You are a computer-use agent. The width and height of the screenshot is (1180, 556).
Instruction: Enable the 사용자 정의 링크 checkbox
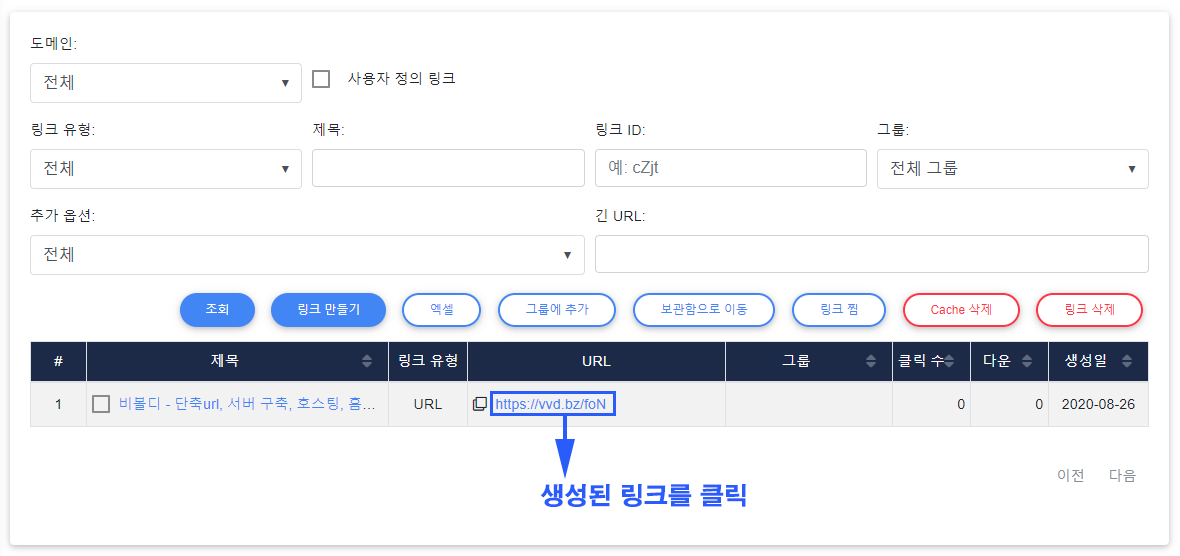(x=321, y=79)
